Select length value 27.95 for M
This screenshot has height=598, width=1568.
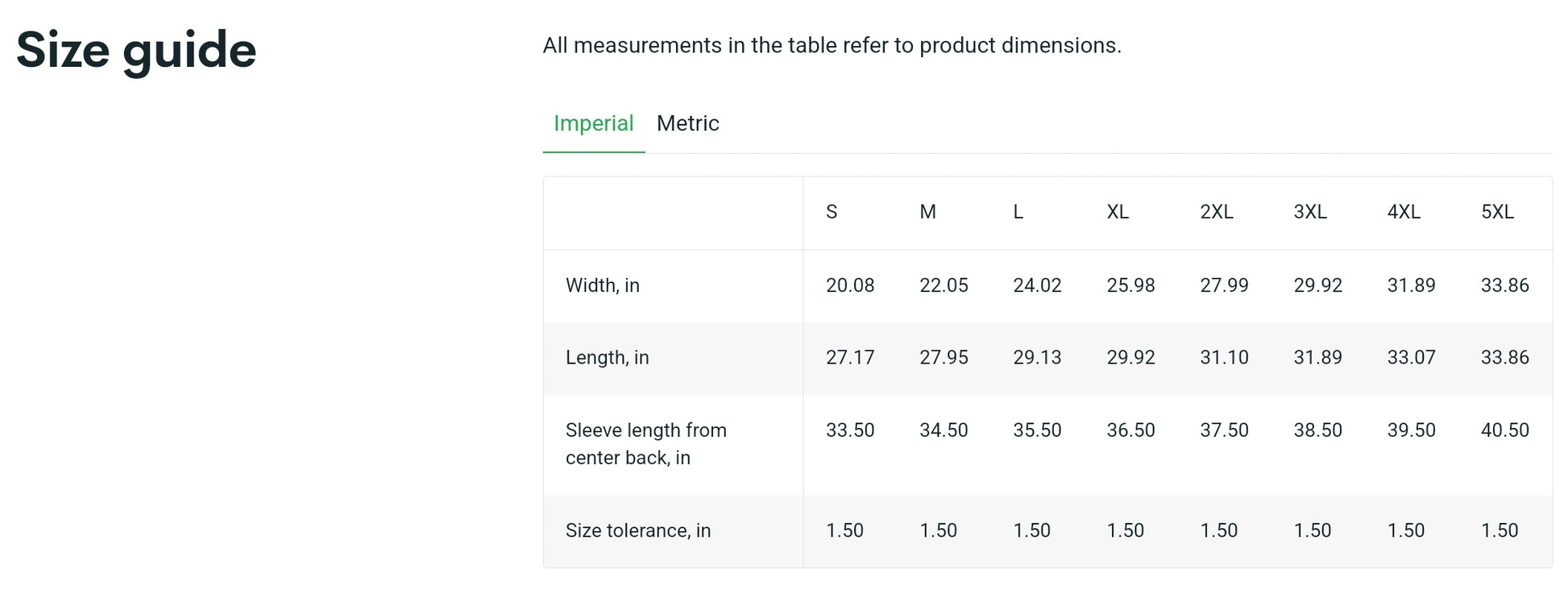pos(944,358)
